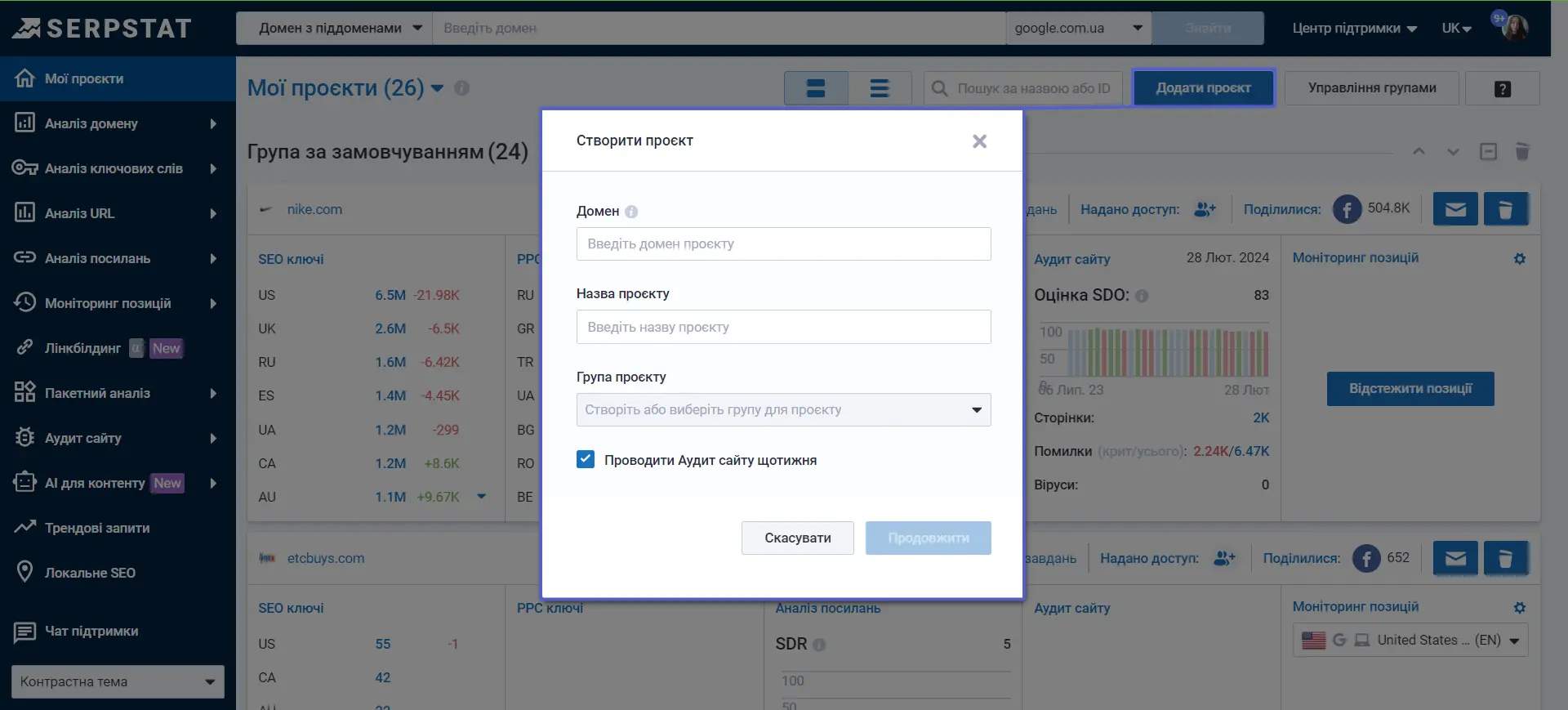Screen dimensions: 1568x710
Task: Delete the default group with trash icon
Action: [1522, 151]
